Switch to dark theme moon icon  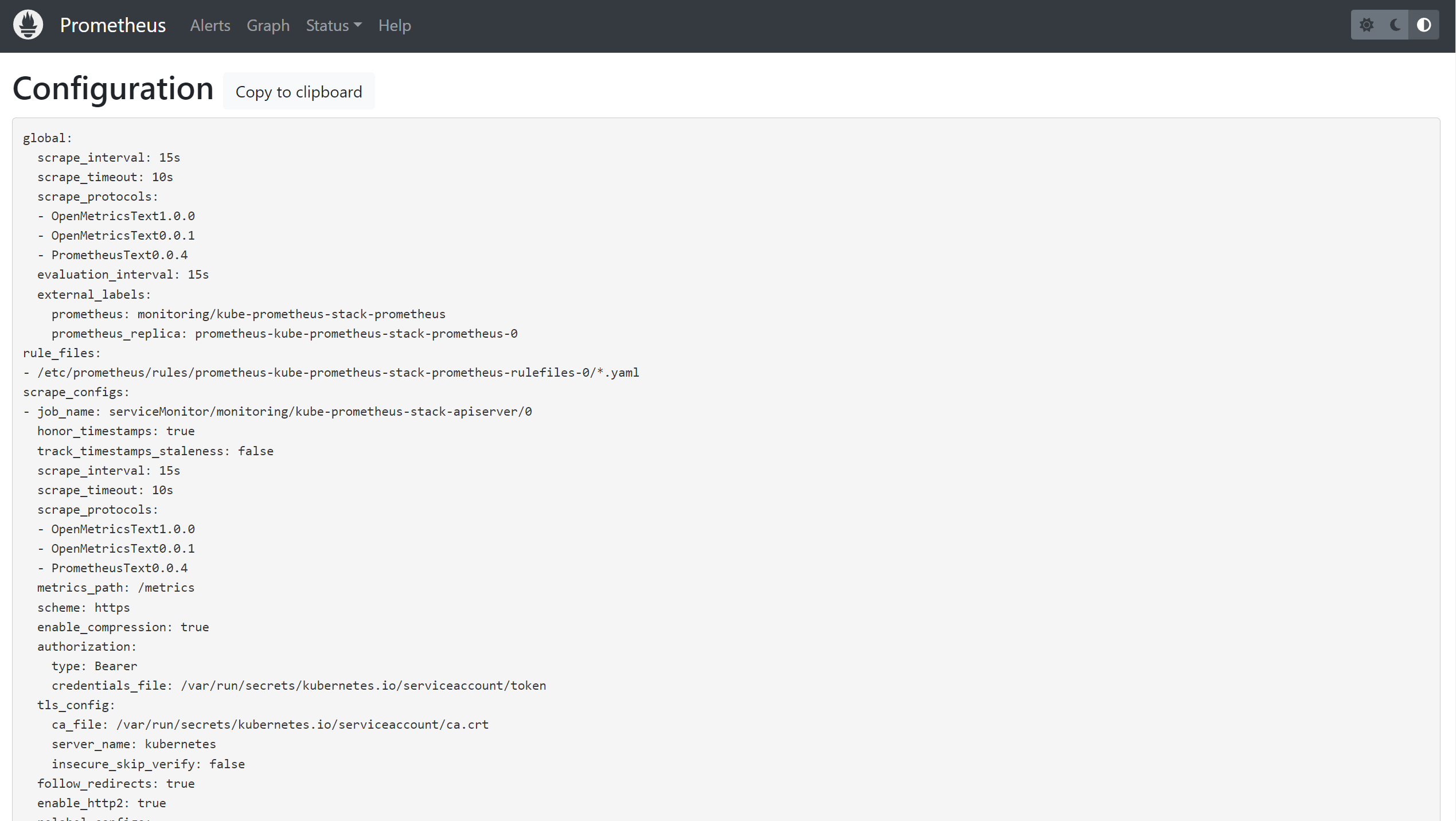pyautogui.click(x=1395, y=25)
